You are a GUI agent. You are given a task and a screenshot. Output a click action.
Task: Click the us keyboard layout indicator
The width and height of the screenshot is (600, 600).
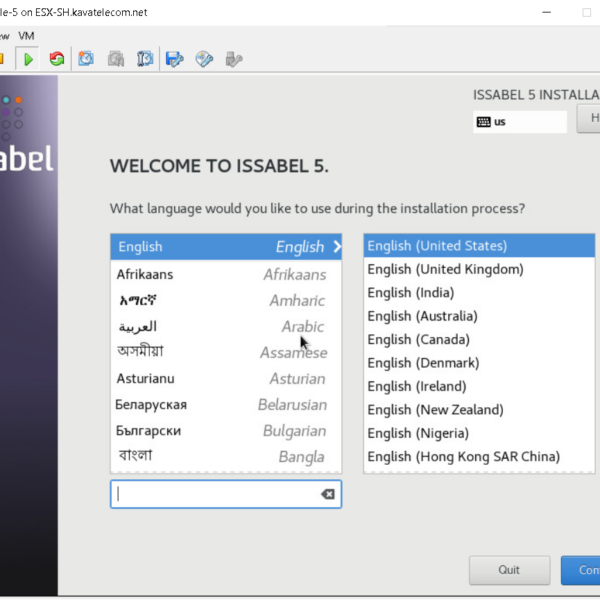pos(520,121)
